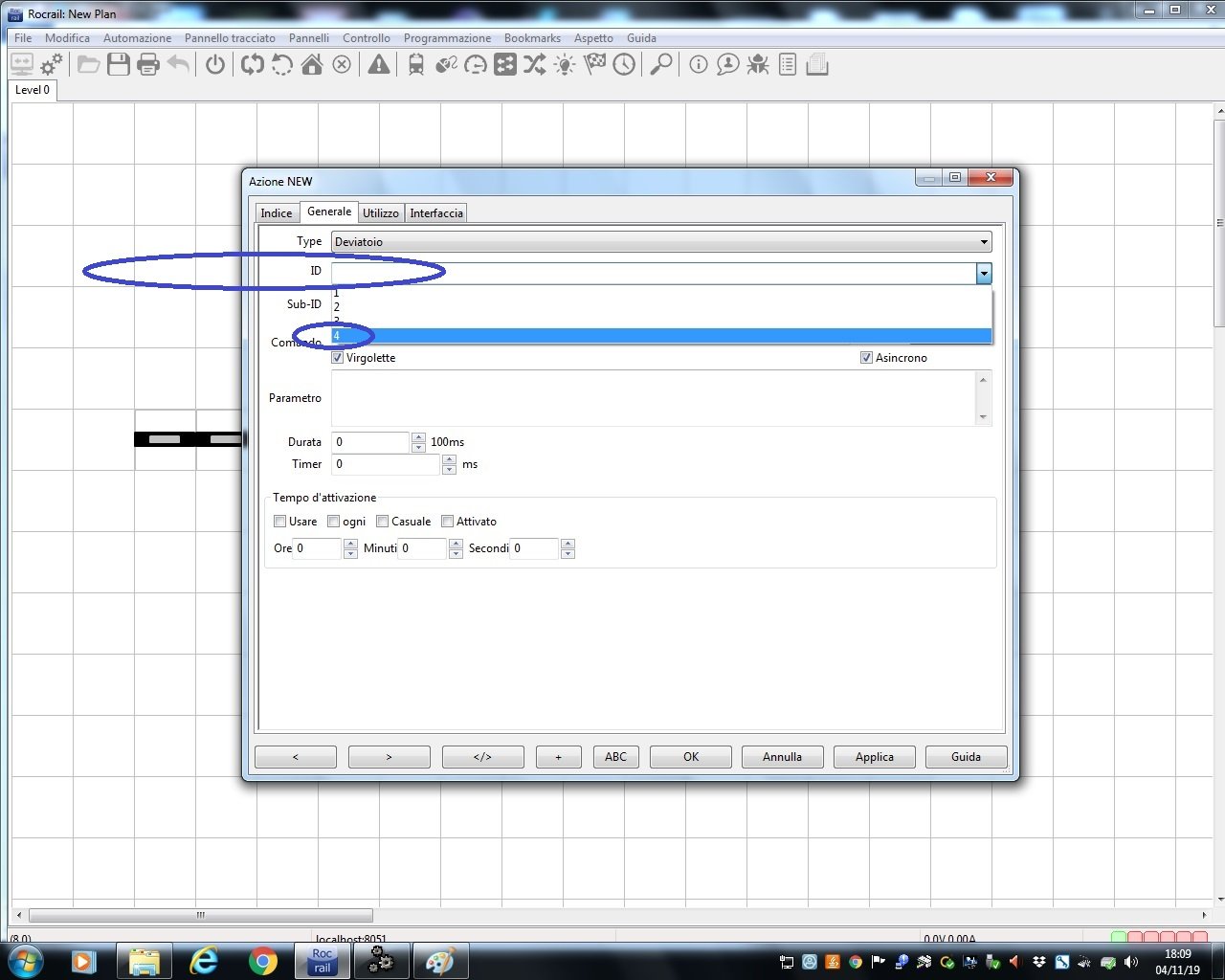Image resolution: width=1225 pixels, height=980 pixels.
Task: Uncheck the Asincrono checkbox
Action: tap(866, 358)
